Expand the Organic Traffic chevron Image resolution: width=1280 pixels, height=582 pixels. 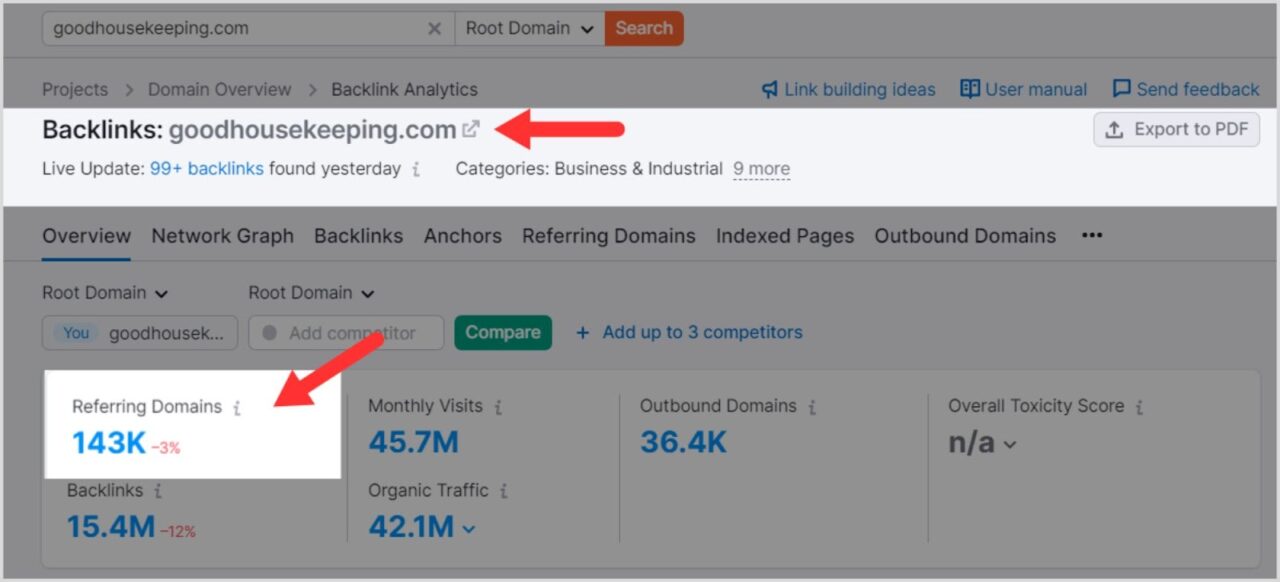tap(469, 528)
